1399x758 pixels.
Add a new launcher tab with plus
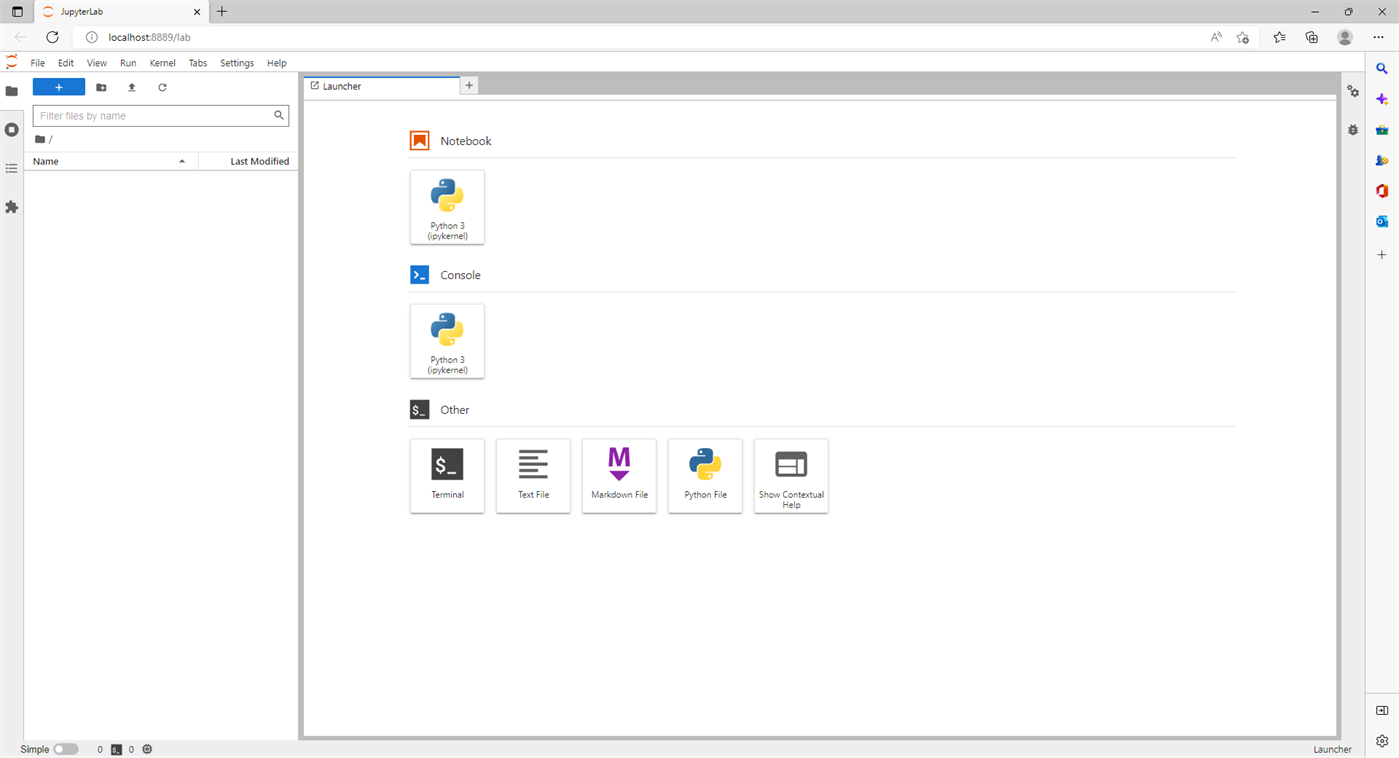click(x=469, y=86)
